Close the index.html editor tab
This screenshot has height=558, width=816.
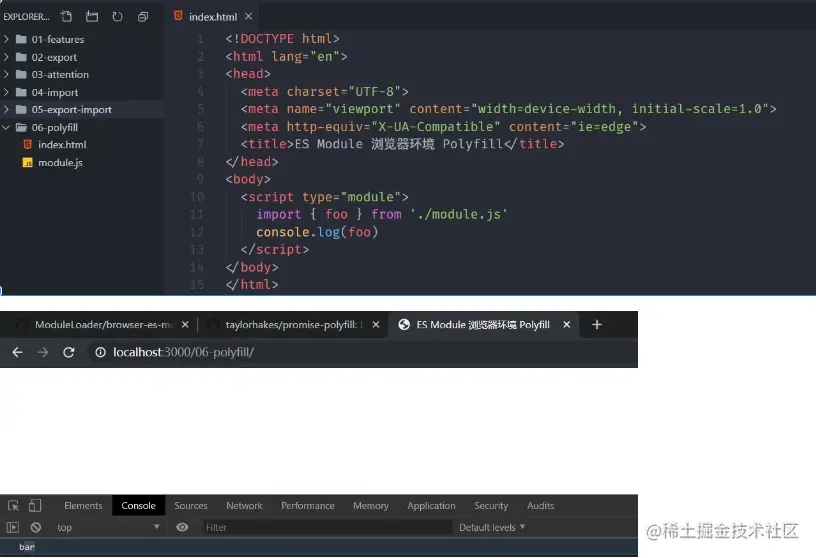click(249, 17)
